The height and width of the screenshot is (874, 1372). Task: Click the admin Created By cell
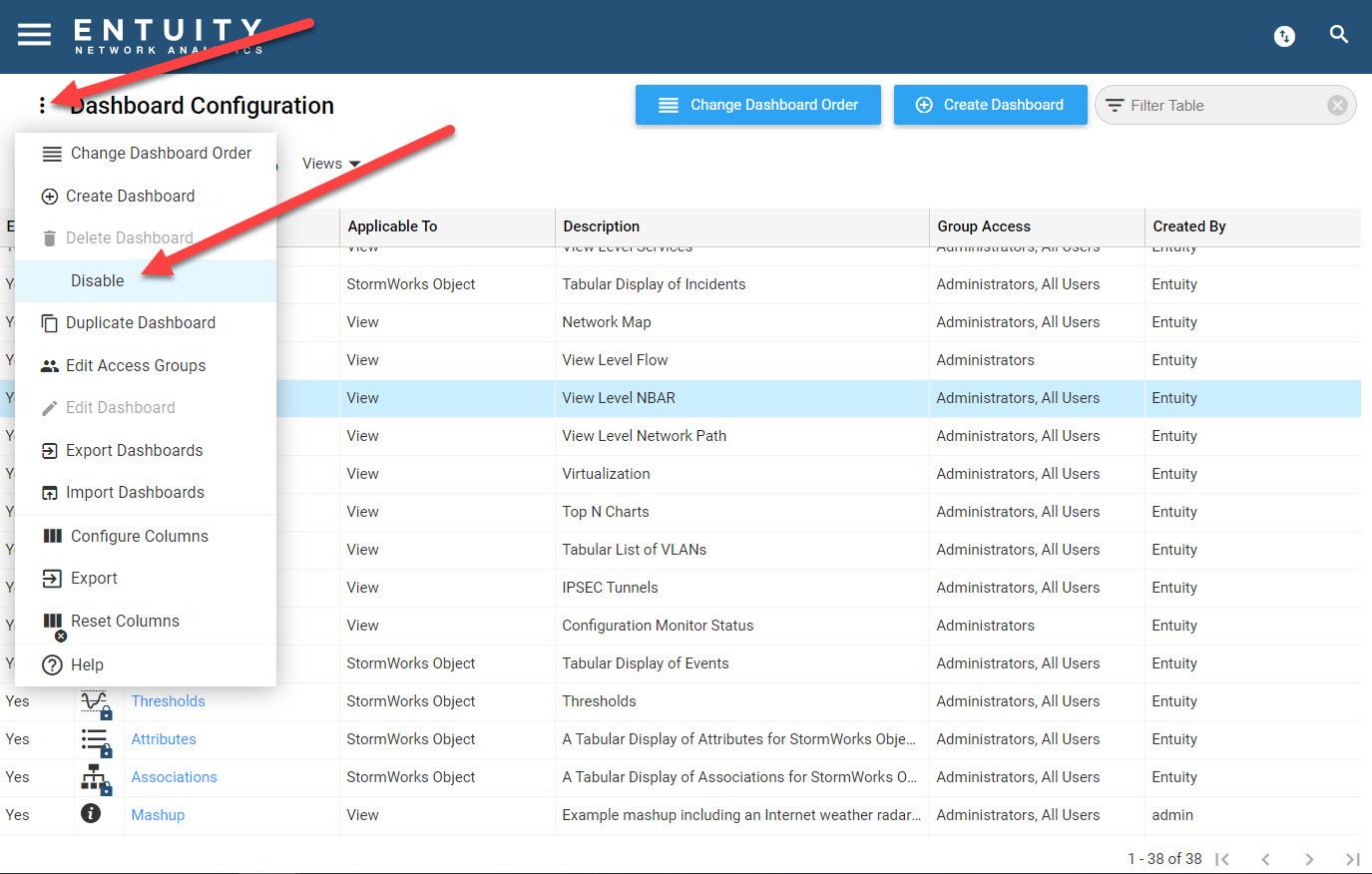pos(1252,815)
